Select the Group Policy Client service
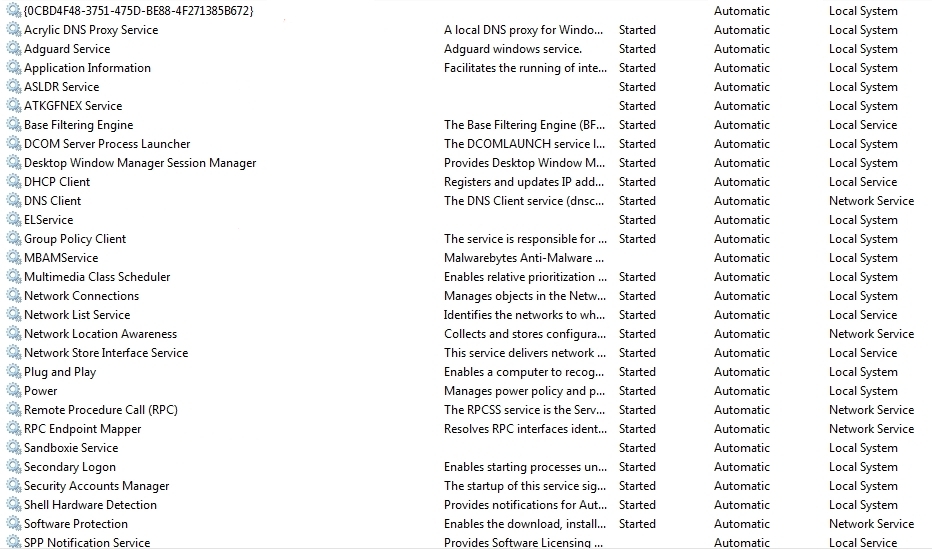The height and width of the screenshot is (550, 932). click(75, 239)
